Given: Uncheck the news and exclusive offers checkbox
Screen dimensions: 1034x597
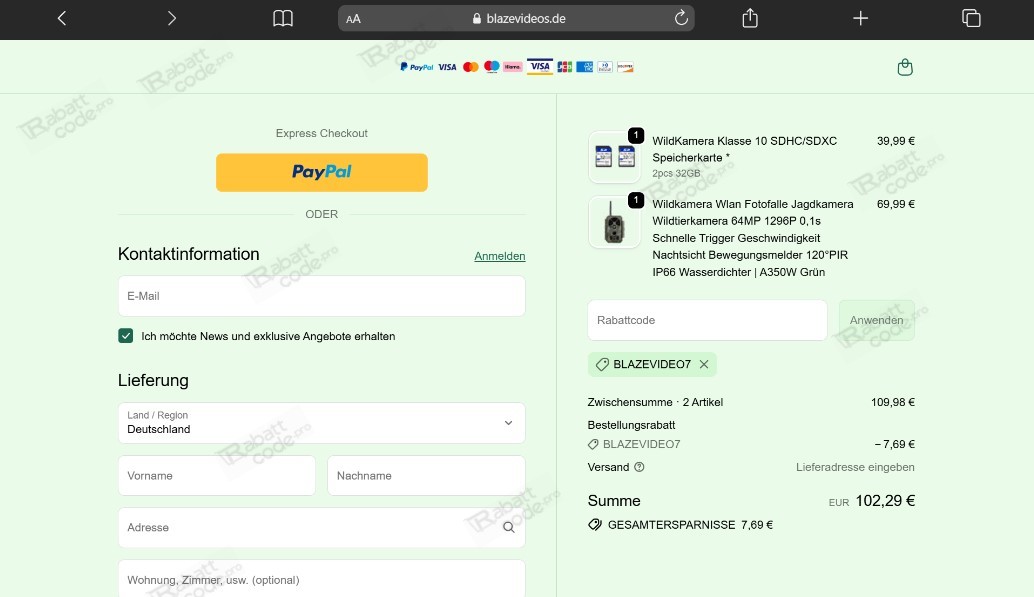Looking at the screenshot, I should pyautogui.click(x=126, y=335).
